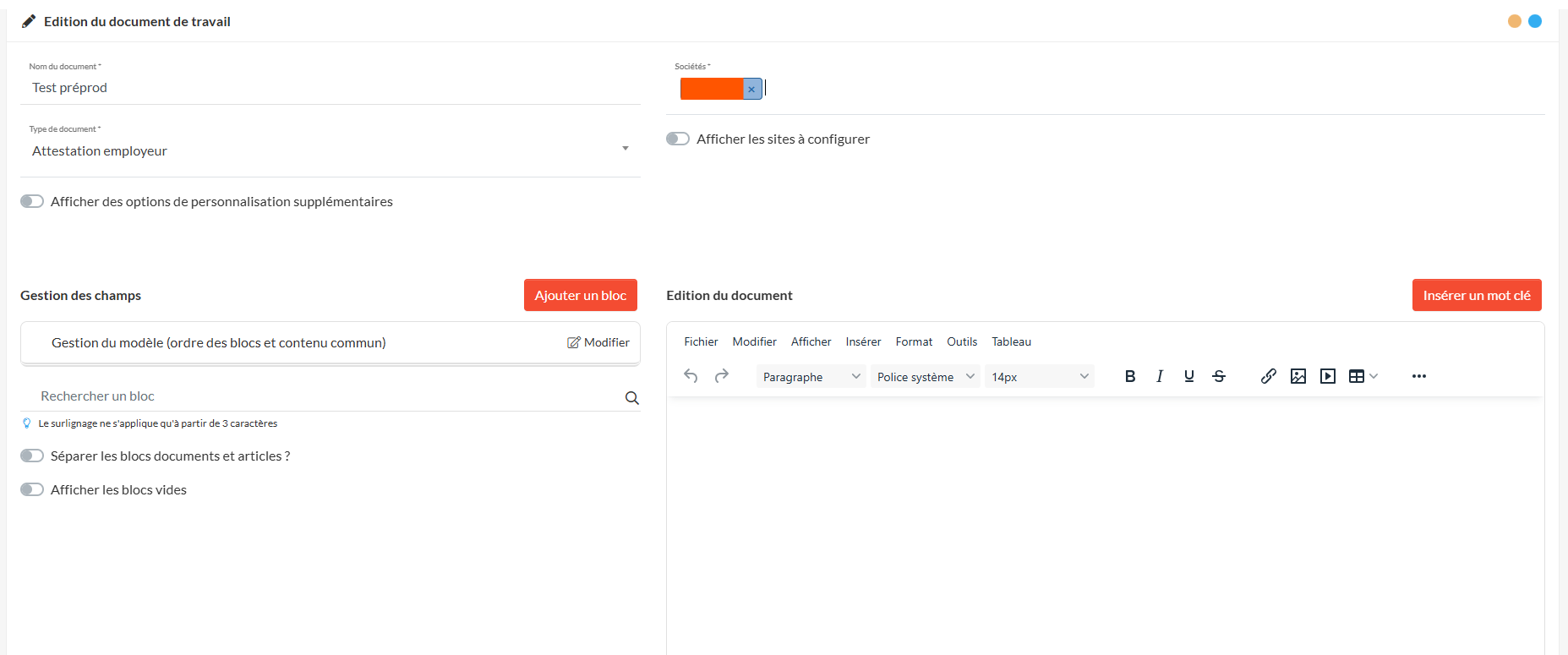The image size is (1568, 655).
Task: Undo the last editor action
Action: [691, 376]
